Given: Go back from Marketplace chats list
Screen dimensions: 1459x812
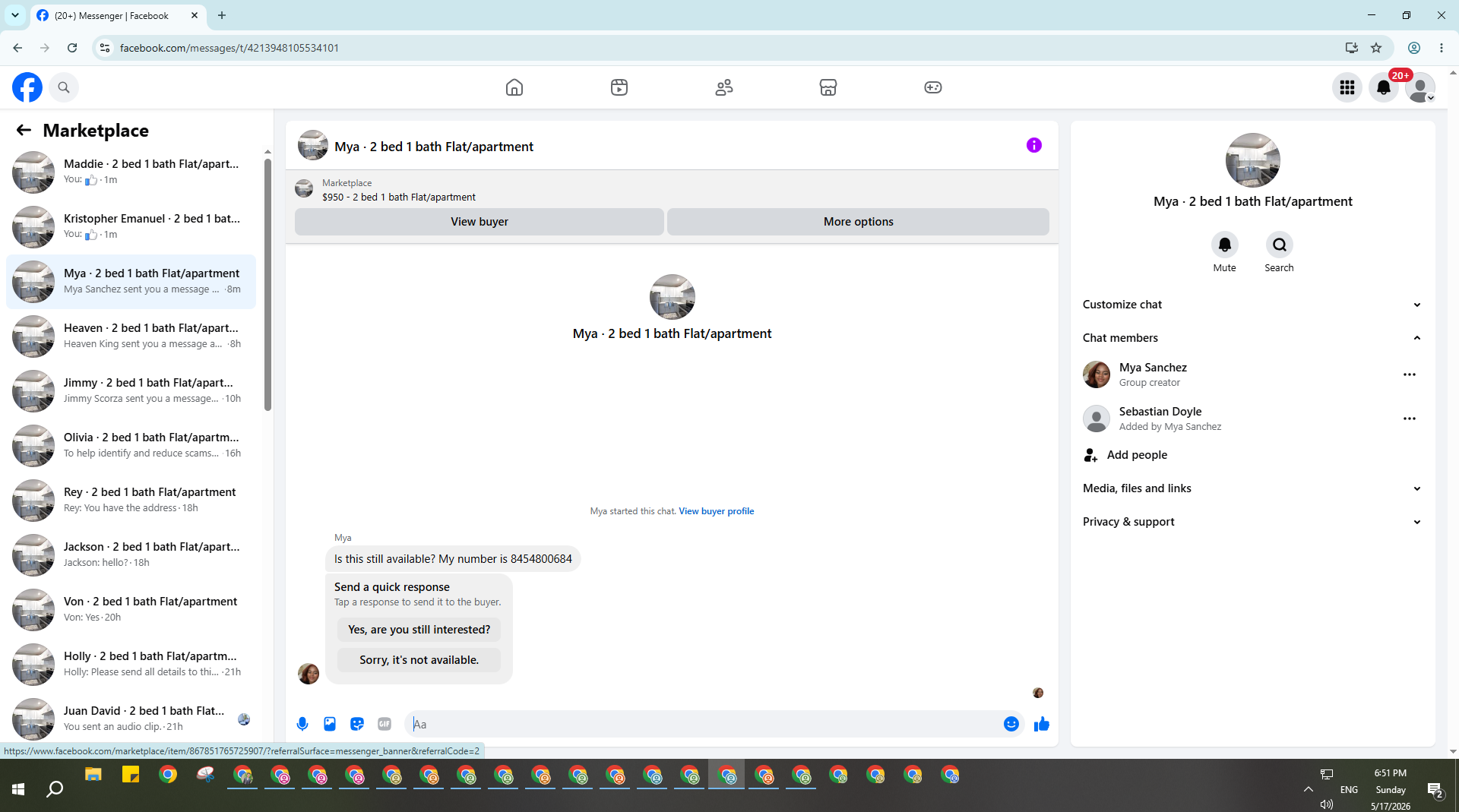Looking at the screenshot, I should [24, 130].
